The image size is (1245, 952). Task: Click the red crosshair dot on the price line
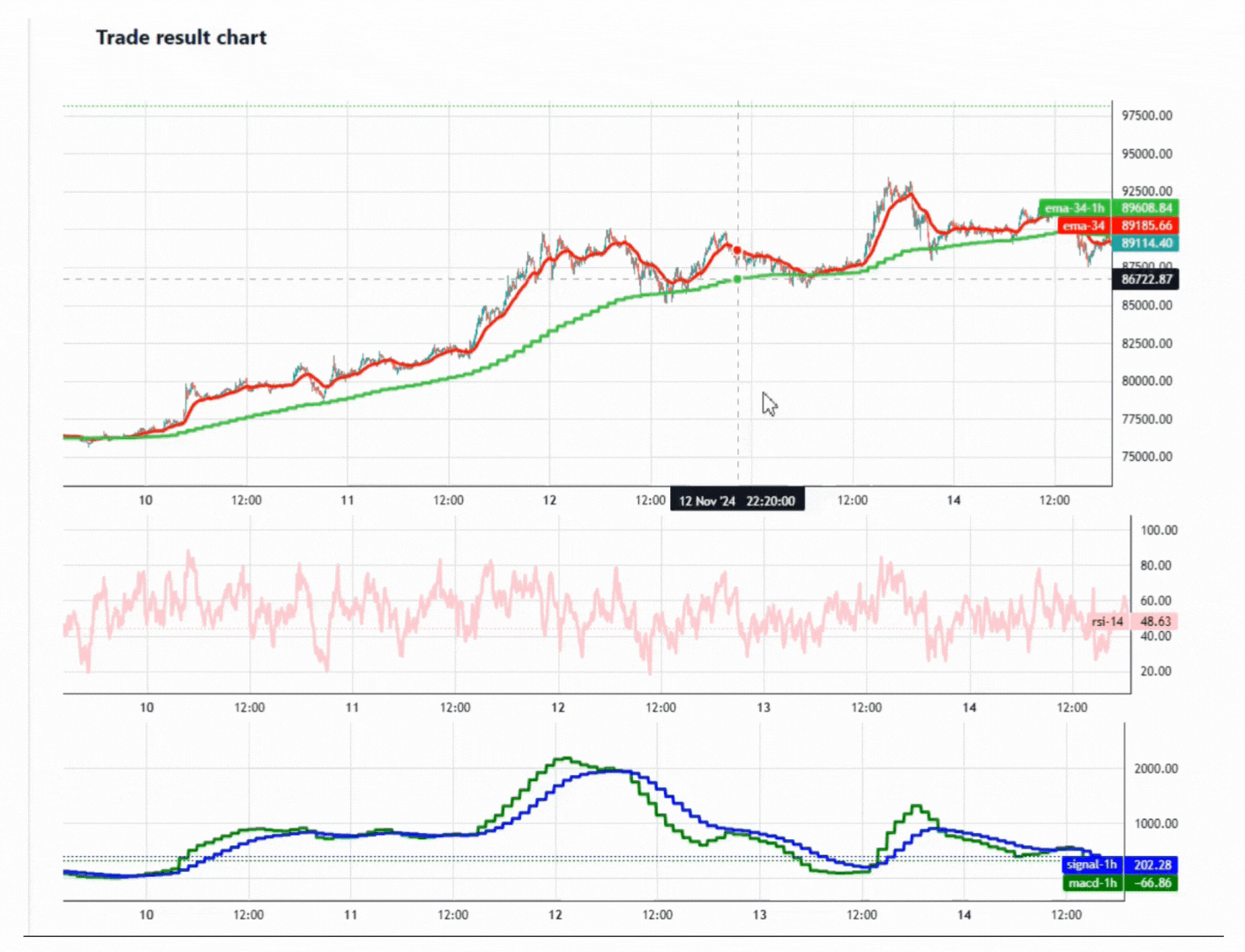[x=736, y=249]
